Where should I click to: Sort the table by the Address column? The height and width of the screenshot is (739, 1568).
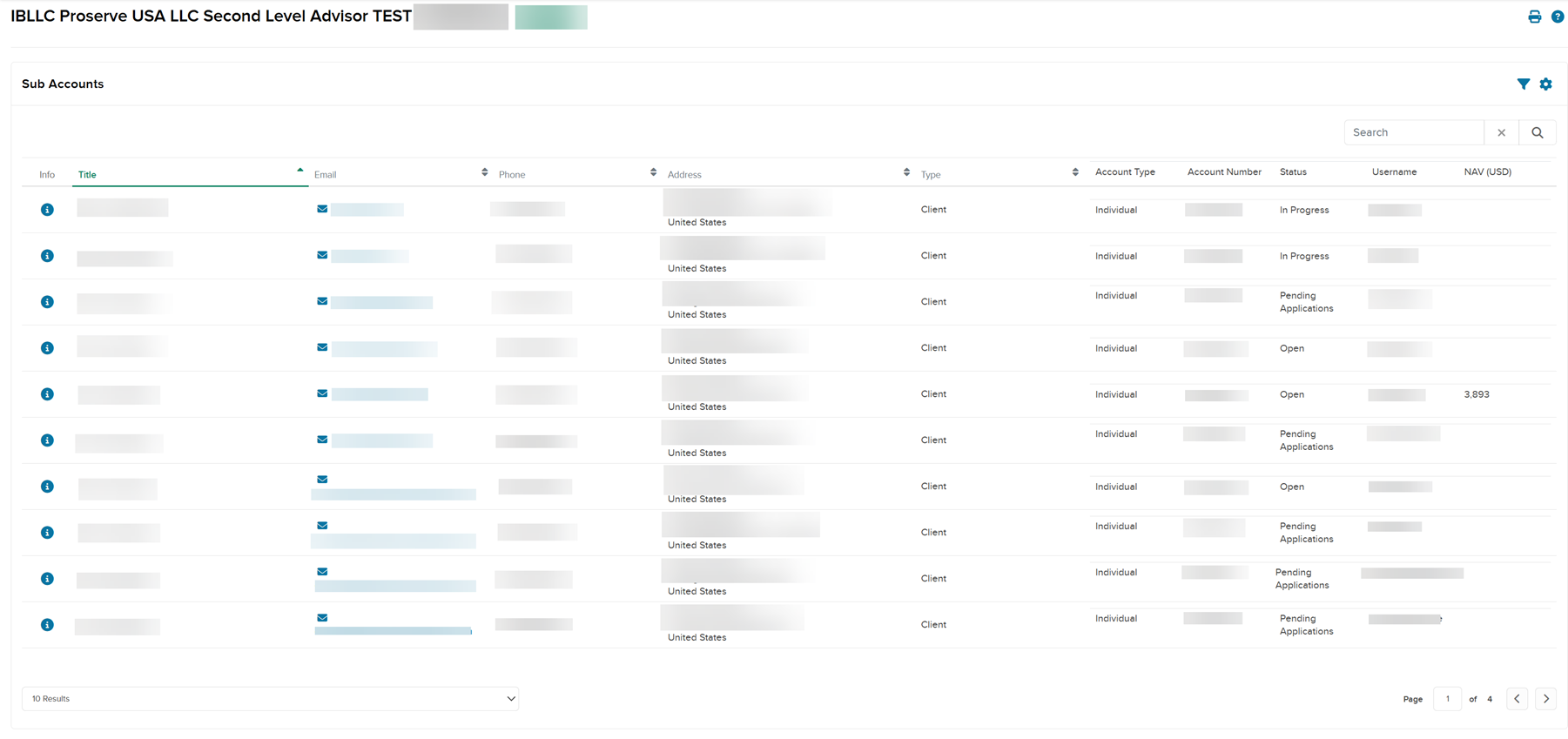pos(788,174)
